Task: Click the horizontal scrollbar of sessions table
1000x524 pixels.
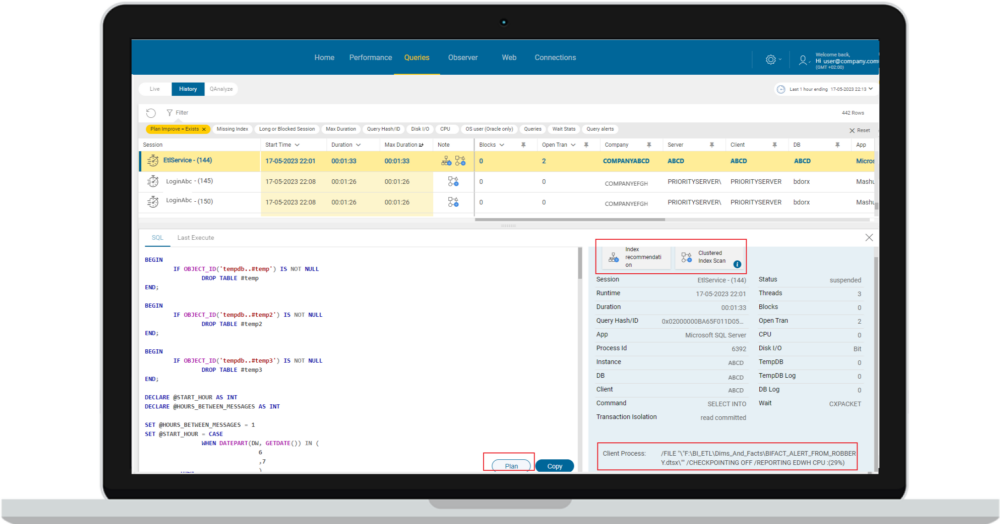Action: click(x=570, y=219)
